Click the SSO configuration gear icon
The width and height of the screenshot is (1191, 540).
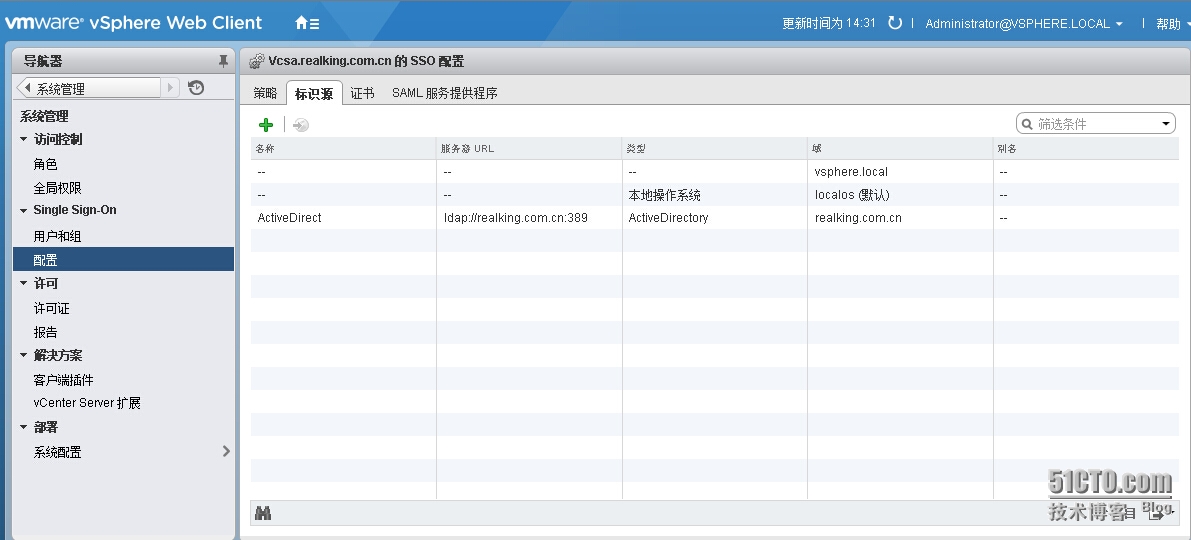[x=257, y=62]
